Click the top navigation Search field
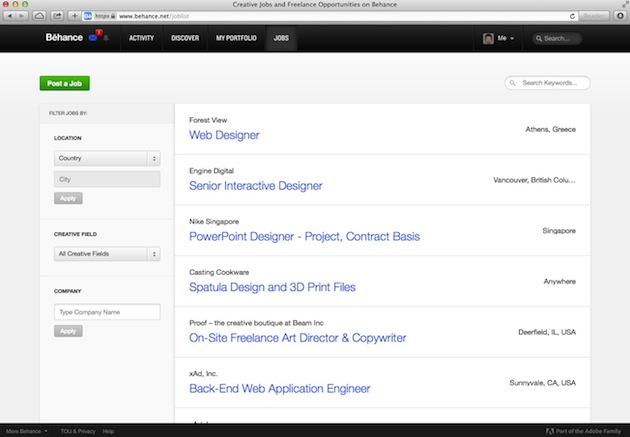Screen dimensions: 630x437 click(557, 39)
